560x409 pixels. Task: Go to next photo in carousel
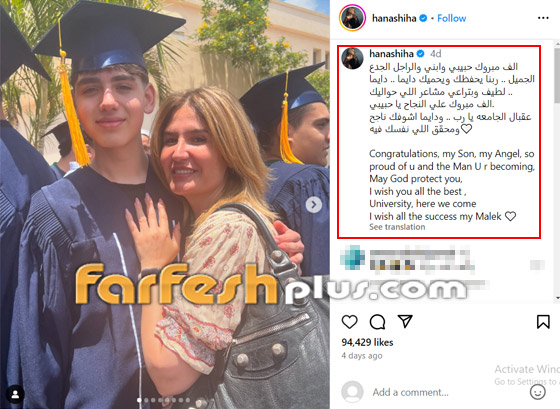pyautogui.click(x=314, y=205)
